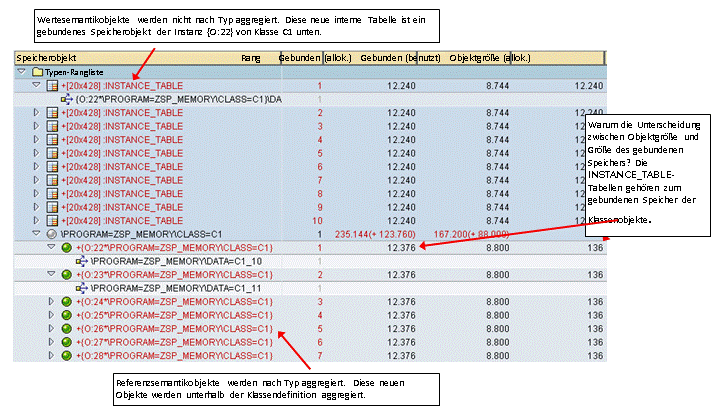Click green object icon of {O:26*

[x=67, y=329]
